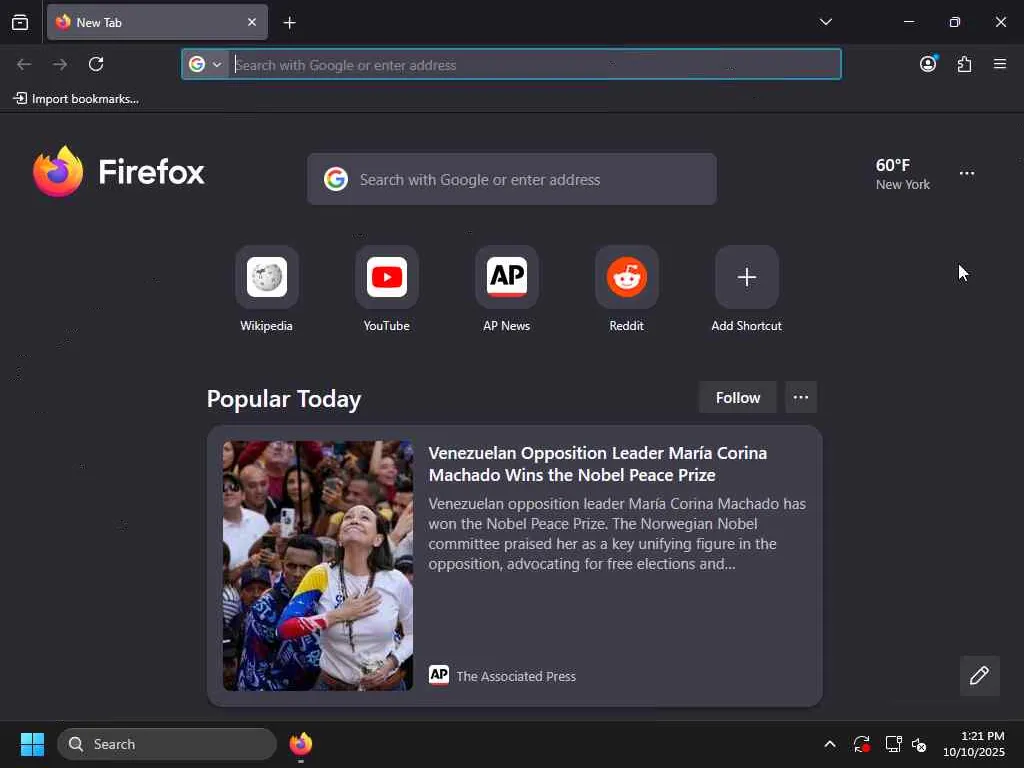Viewport: 1024px width, 768px height.
Task: Open the YouTube shortcut
Action: (x=387, y=289)
